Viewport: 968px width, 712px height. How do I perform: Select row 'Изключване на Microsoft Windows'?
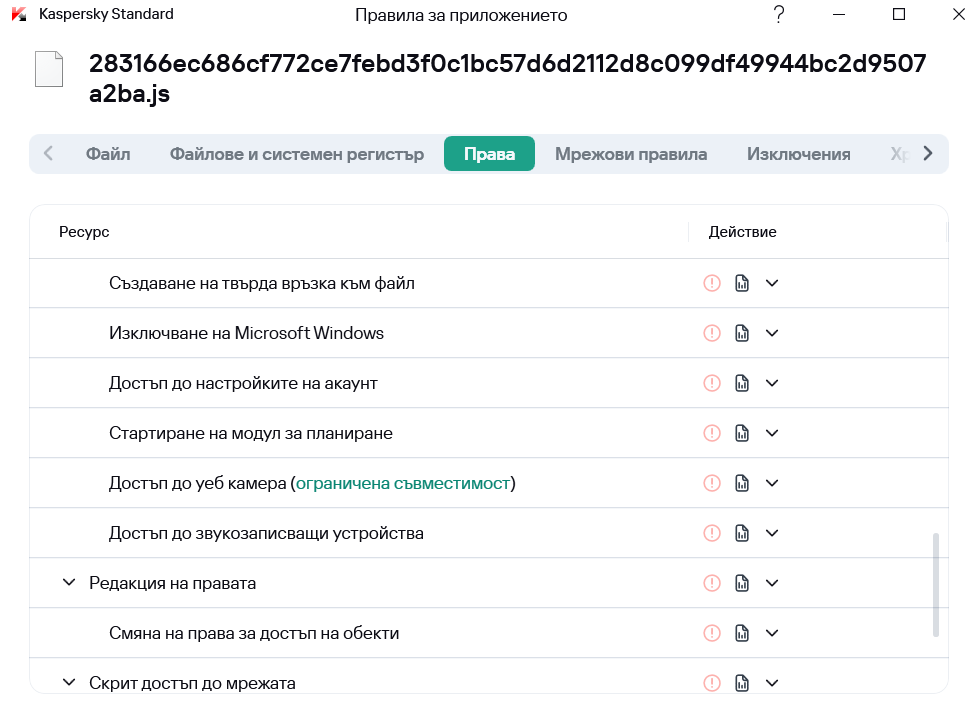pos(489,333)
